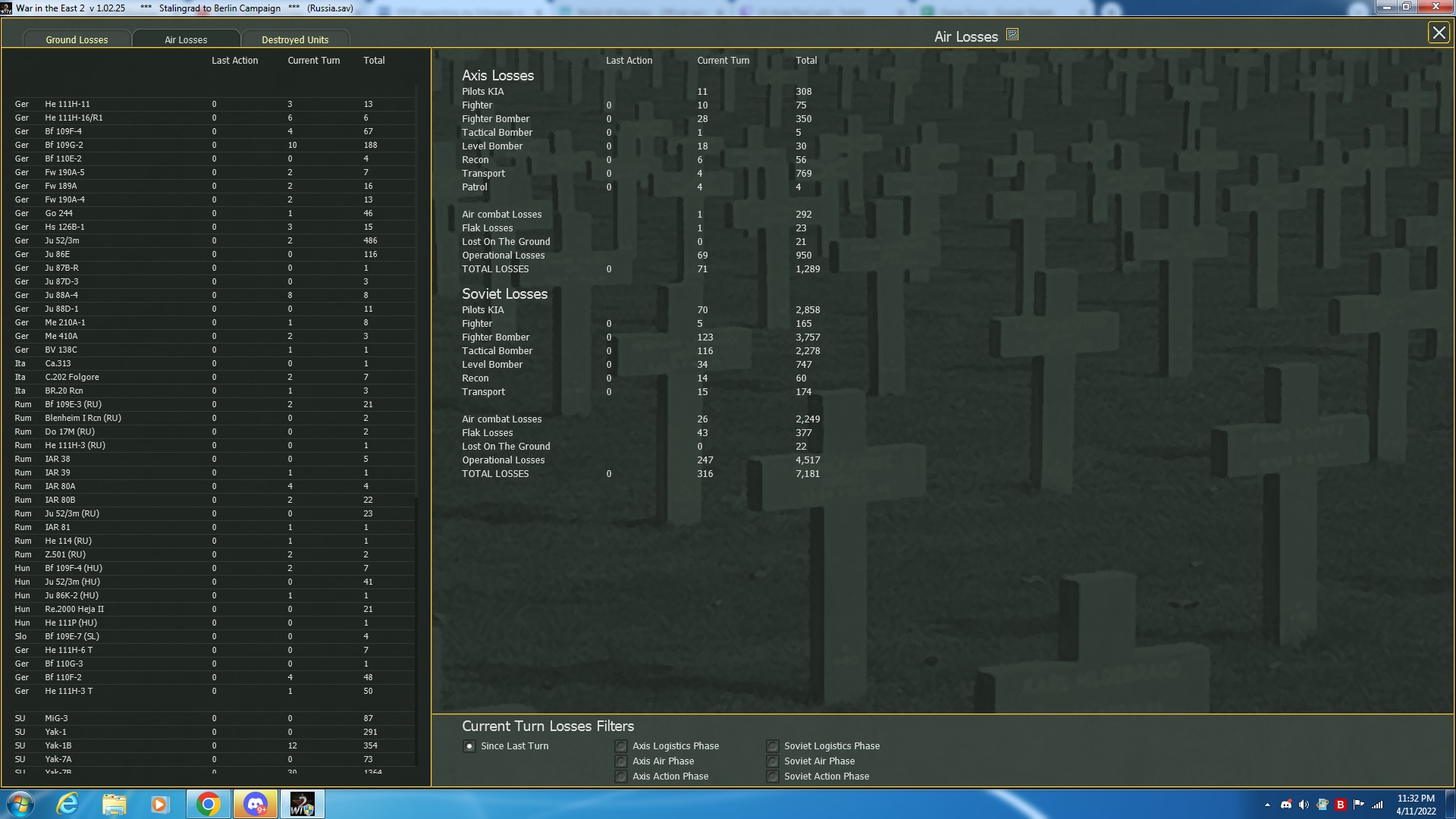Open Windows Media Player icon
Viewport: 1456px width, 819px height.
159,804
